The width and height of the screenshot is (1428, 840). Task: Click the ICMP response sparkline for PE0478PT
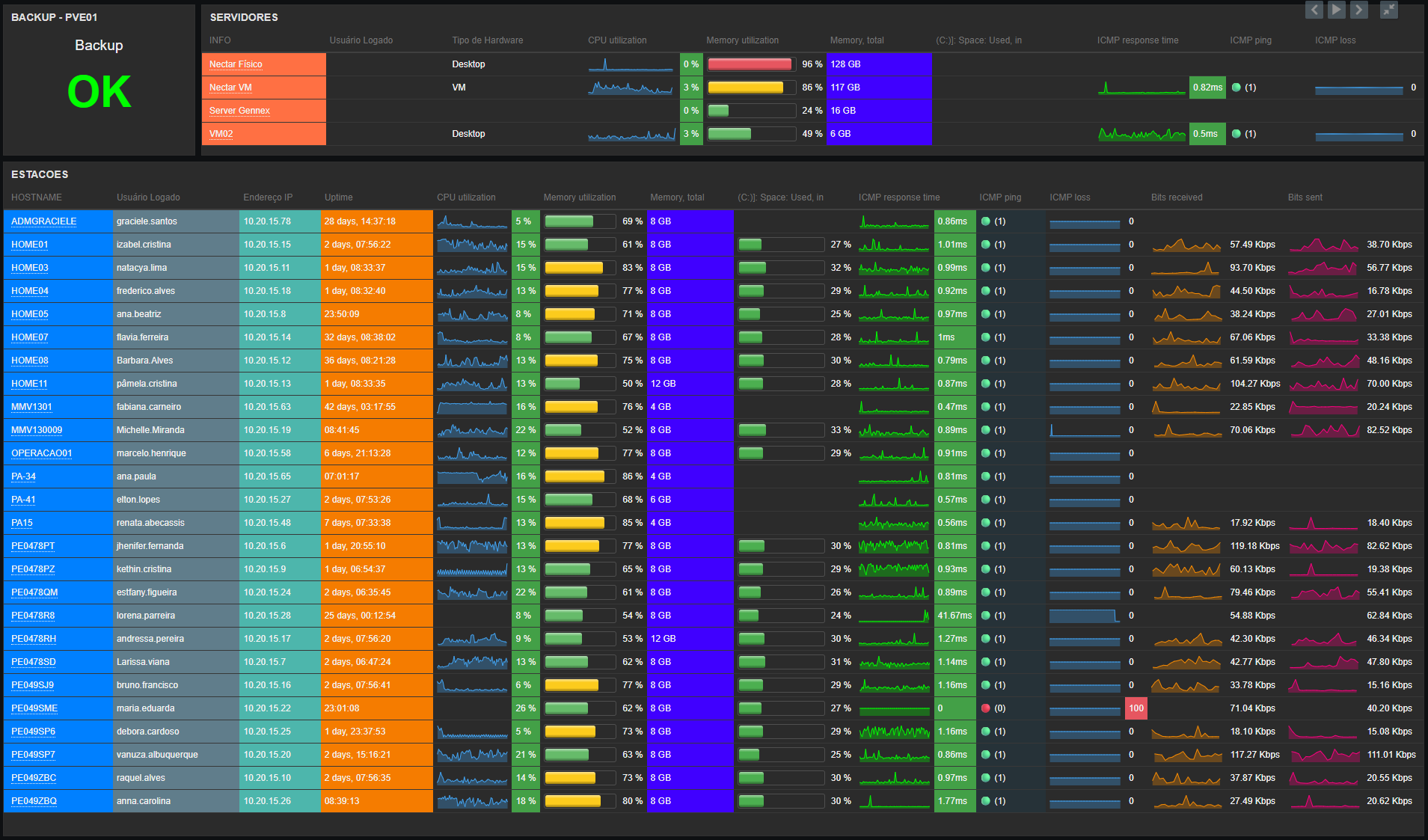click(x=894, y=546)
